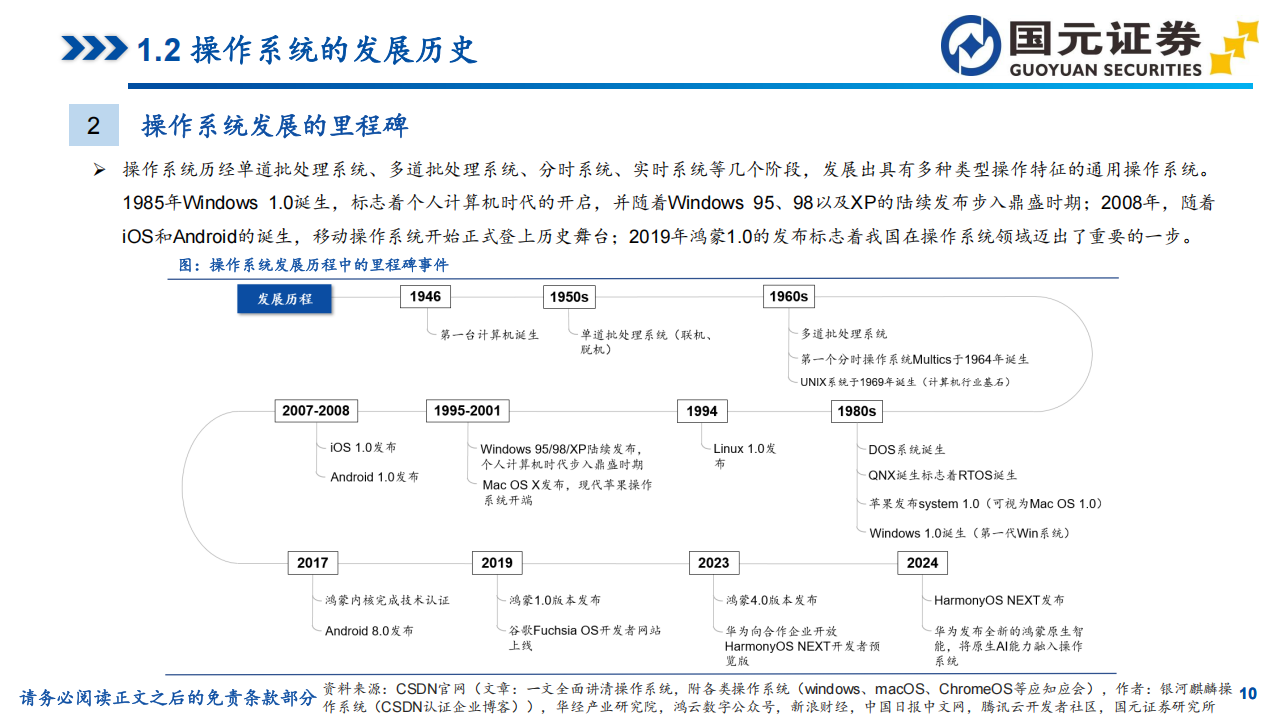Image resolution: width=1280 pixels, height=720 pixels.
Task: Click the 国元证券 Chinese company name
Action: click(1104, 38)
